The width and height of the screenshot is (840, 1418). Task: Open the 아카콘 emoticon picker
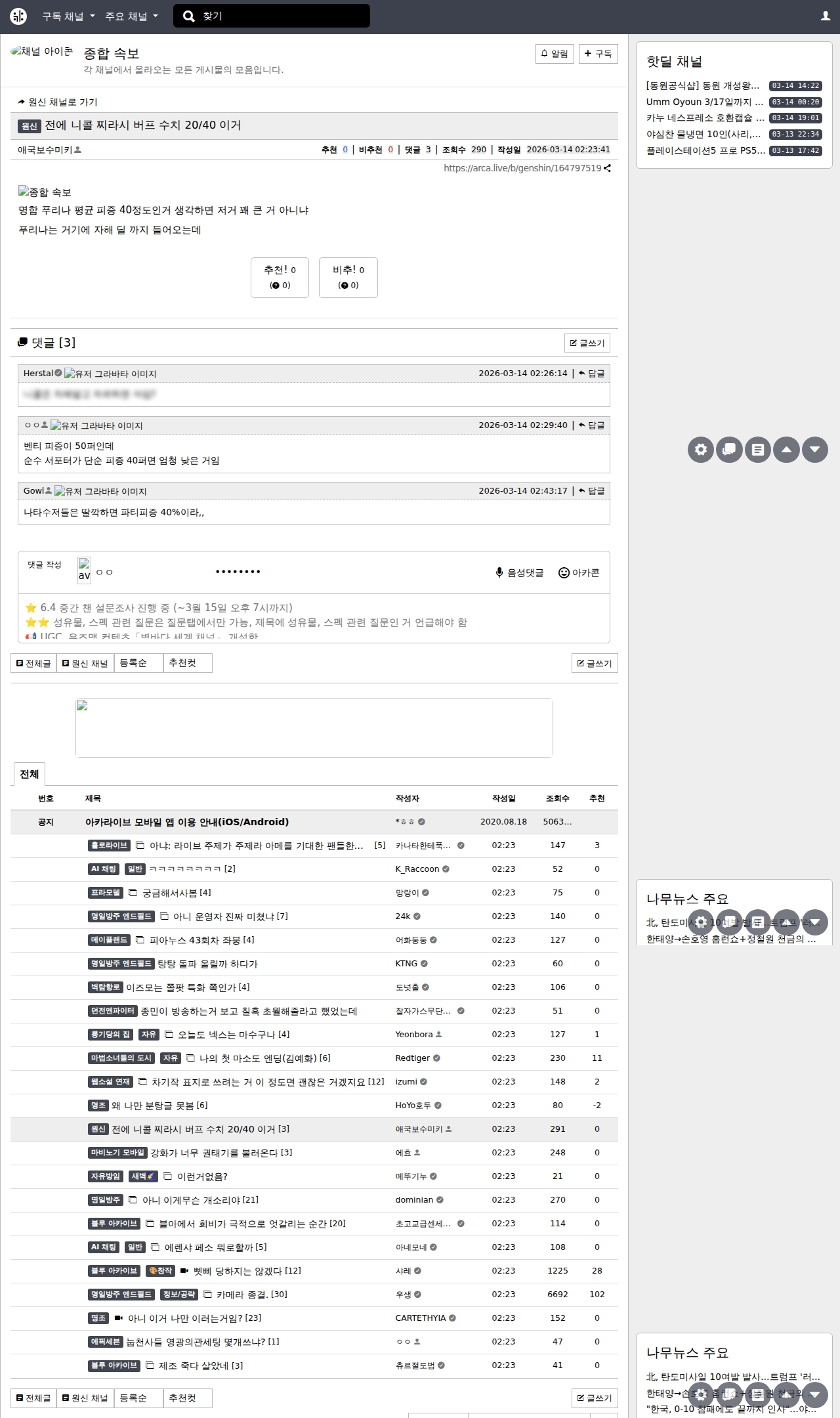click(579, 572)
